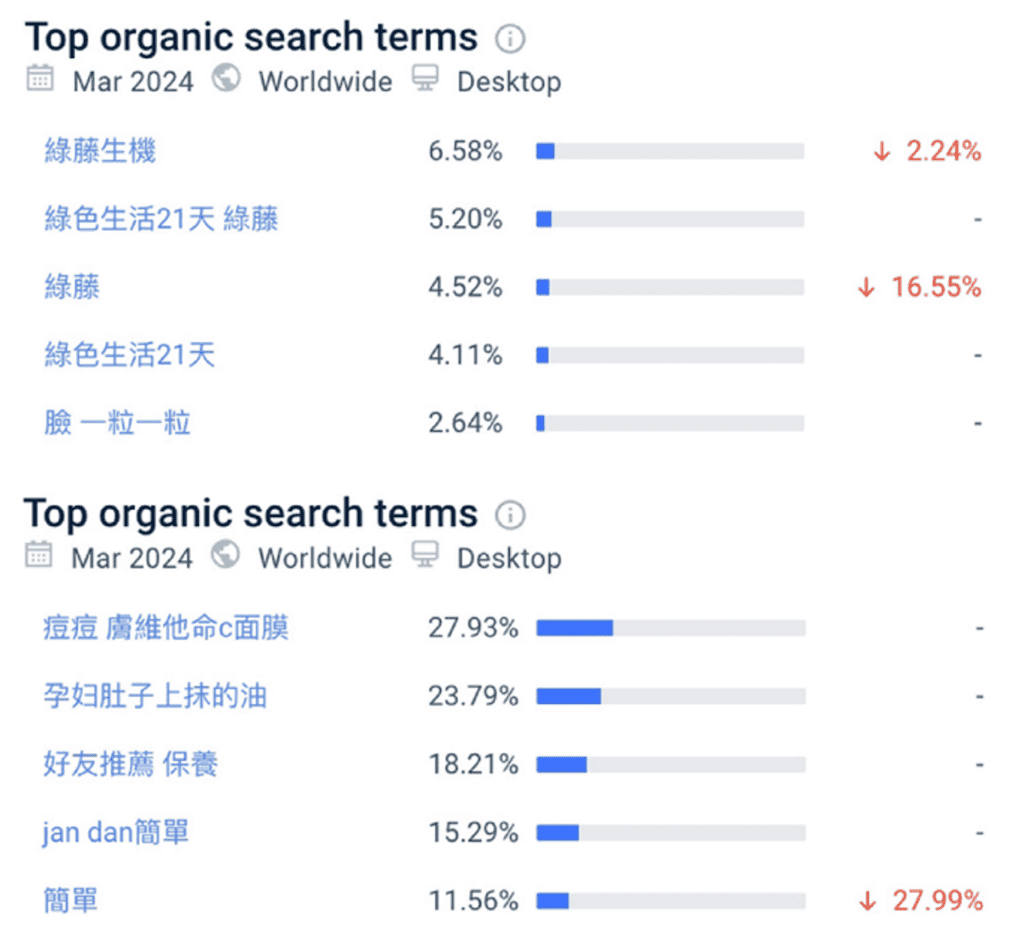Screen dimensions: 1024x939
Task: Click calendar icon in first panel
Action: click(40, 78)
